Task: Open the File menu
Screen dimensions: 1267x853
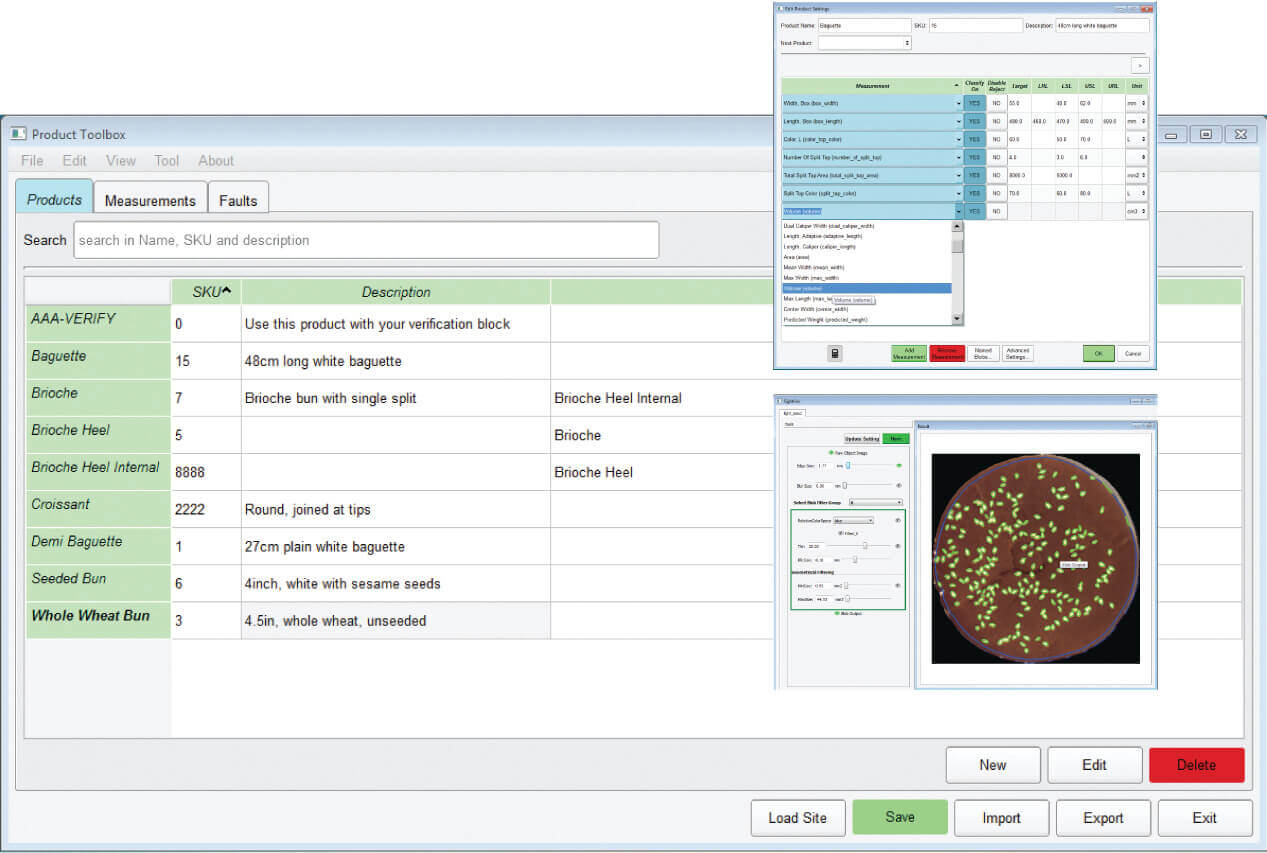Action: 32,160
